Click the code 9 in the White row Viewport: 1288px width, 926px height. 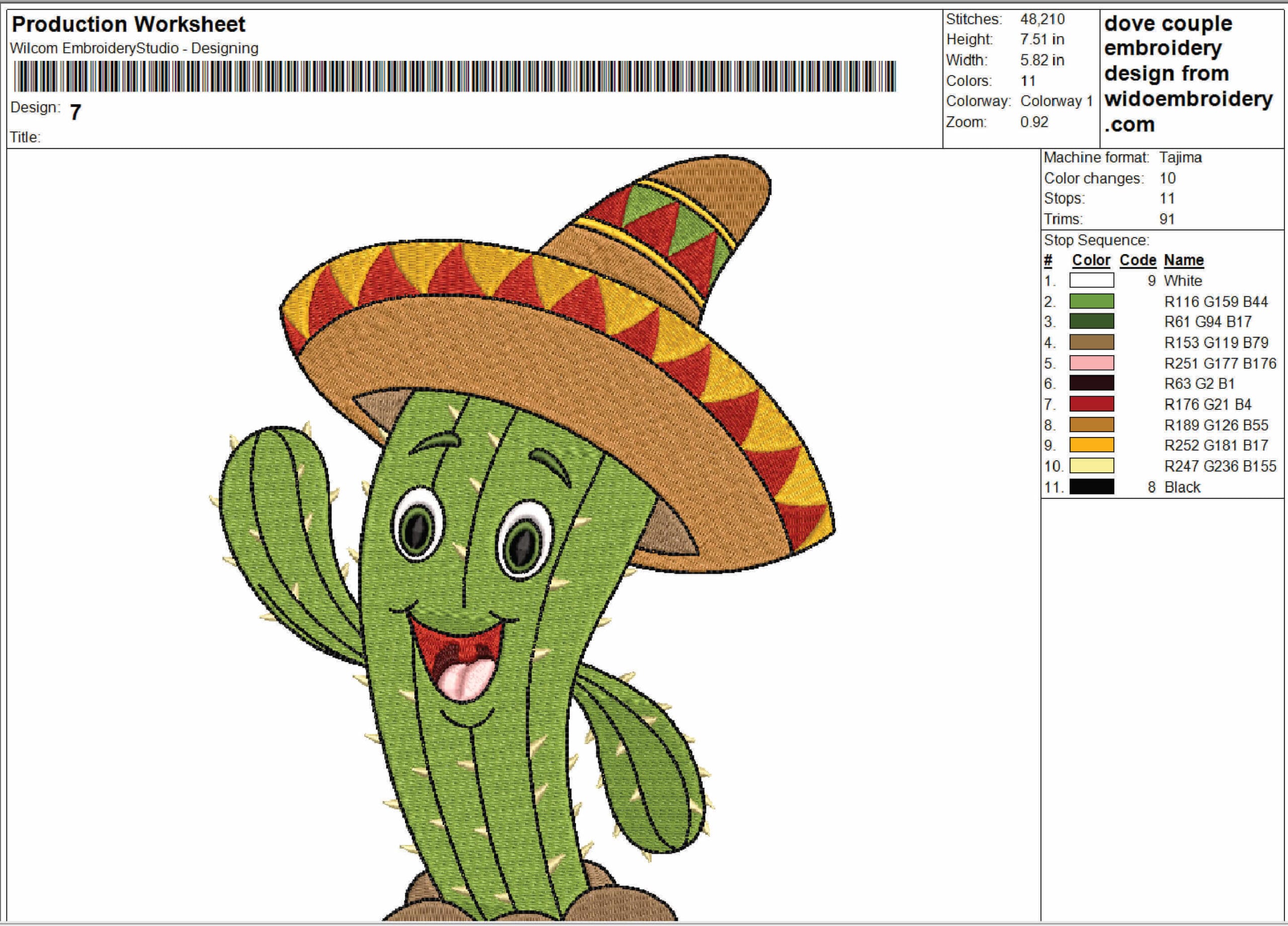(1151, 281)
